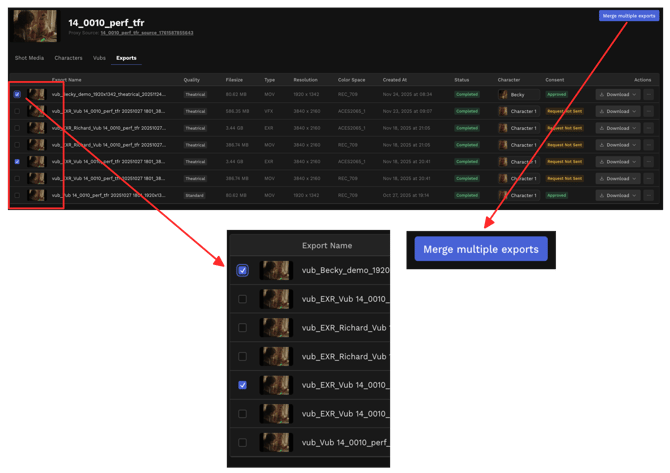This screenshot has height=473, width=670.
Task: Switch to the Shot Media tab
Action: (x=29, y=58)
